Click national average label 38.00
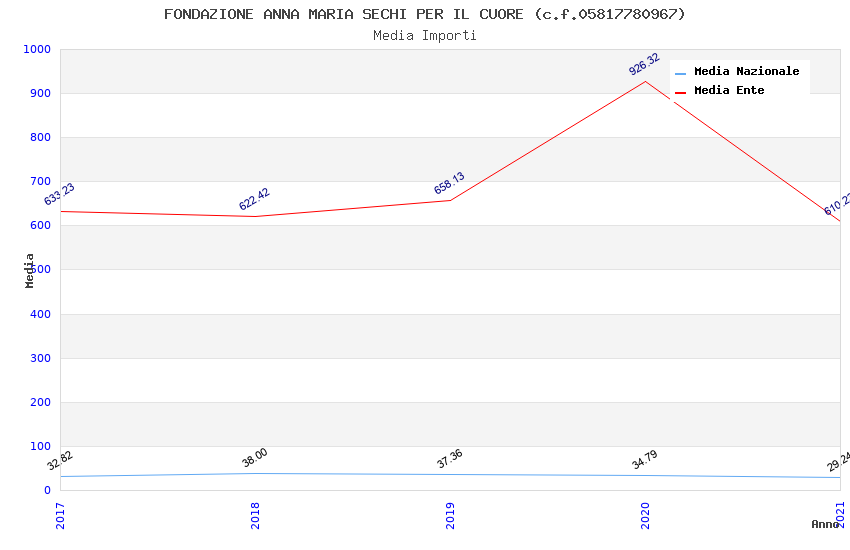850x550 pixels. pos(254,458)
